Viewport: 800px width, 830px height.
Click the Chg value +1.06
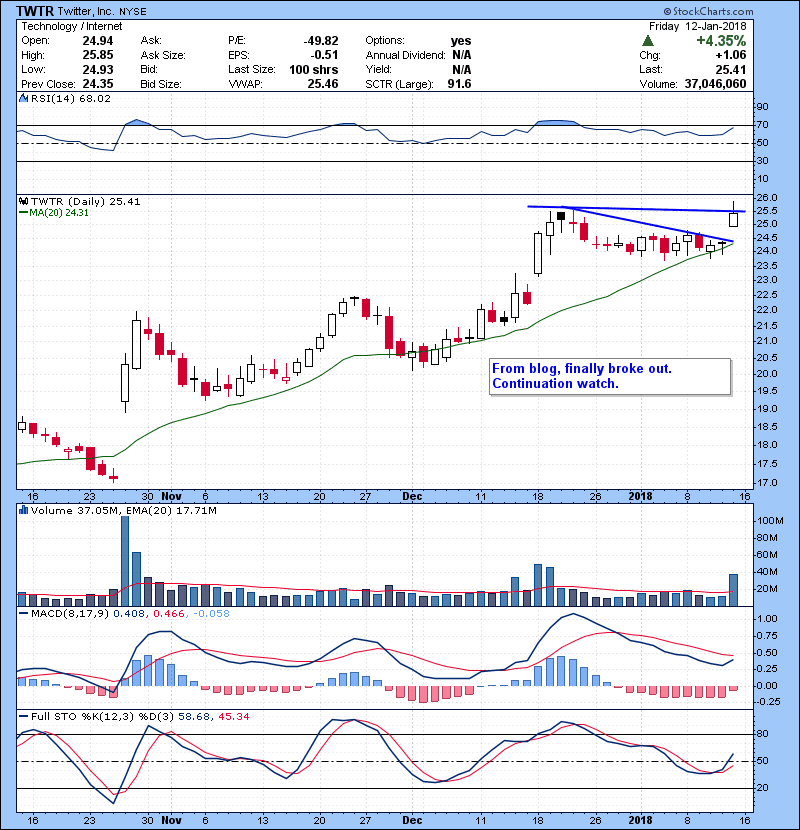click(x=731, y=55)
